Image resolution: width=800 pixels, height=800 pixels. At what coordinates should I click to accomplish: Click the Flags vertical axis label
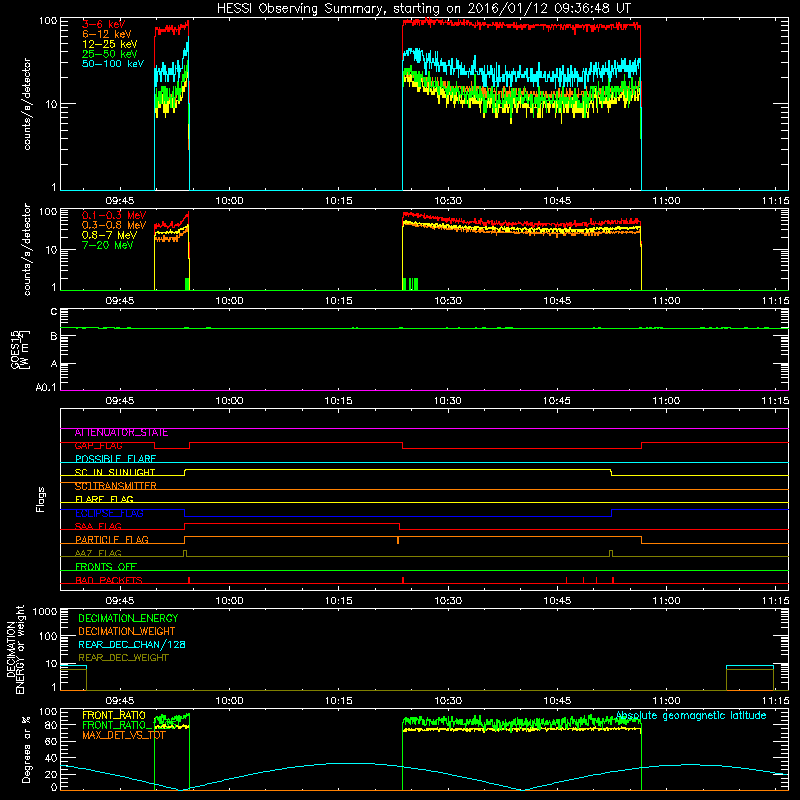40,499
